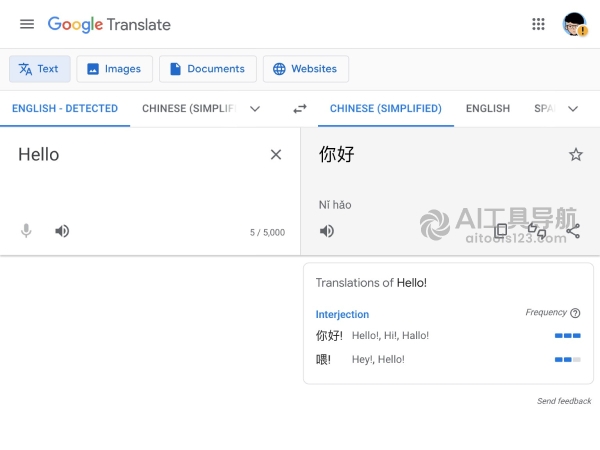The height and width of the screenshot is (450, 600).
Task: Listen to the source text Hello
Action: (62, 231)
